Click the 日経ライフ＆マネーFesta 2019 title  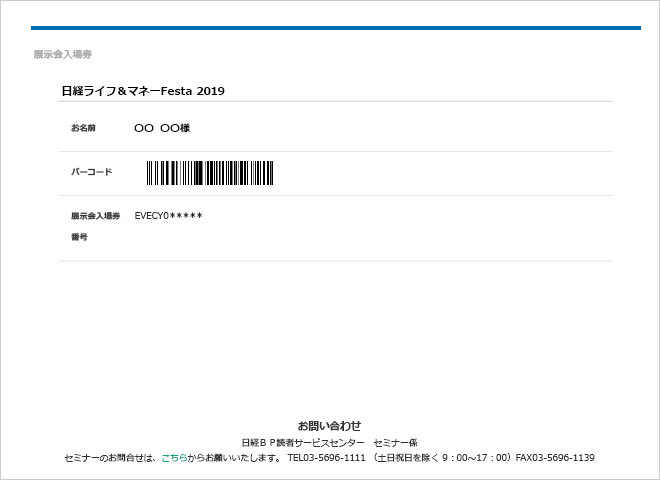point(143,91)
